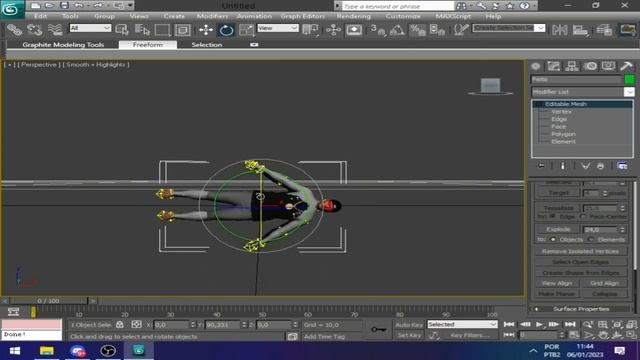
Task: Click the Unlink Selection tool
Action: pyautogui.click(x=35, y=30)
